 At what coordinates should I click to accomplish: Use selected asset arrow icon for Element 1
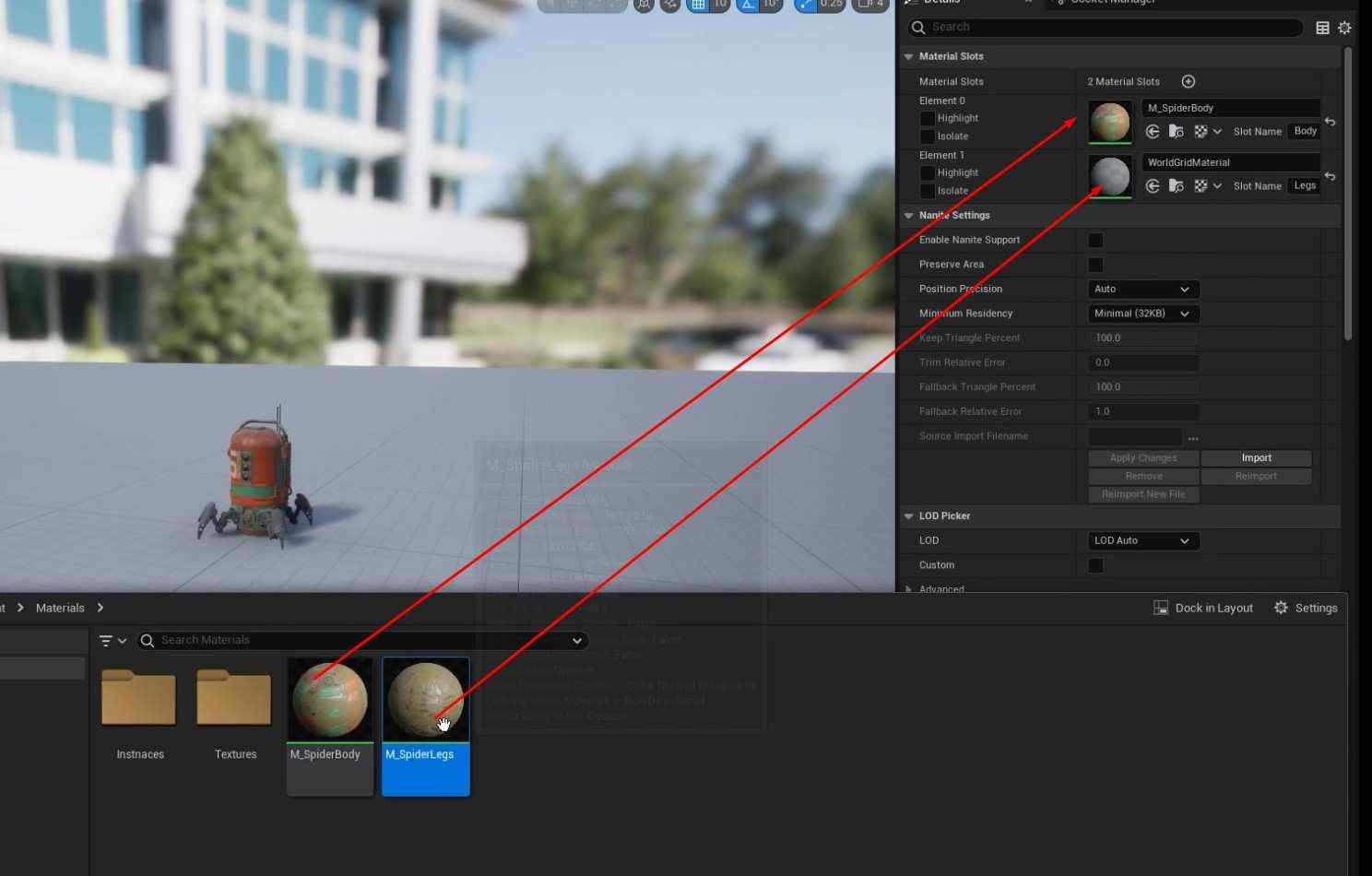1153,186
